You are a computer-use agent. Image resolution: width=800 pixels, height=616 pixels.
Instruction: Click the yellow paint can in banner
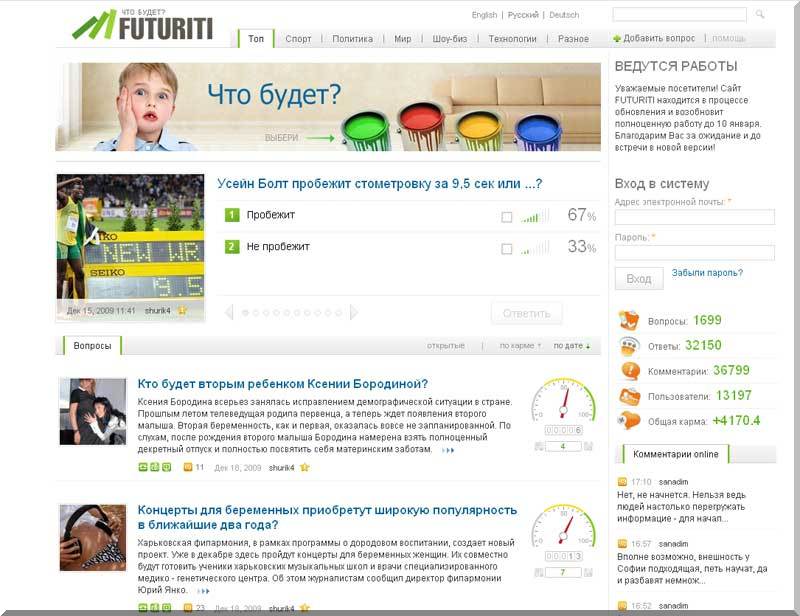click(480, 131)
